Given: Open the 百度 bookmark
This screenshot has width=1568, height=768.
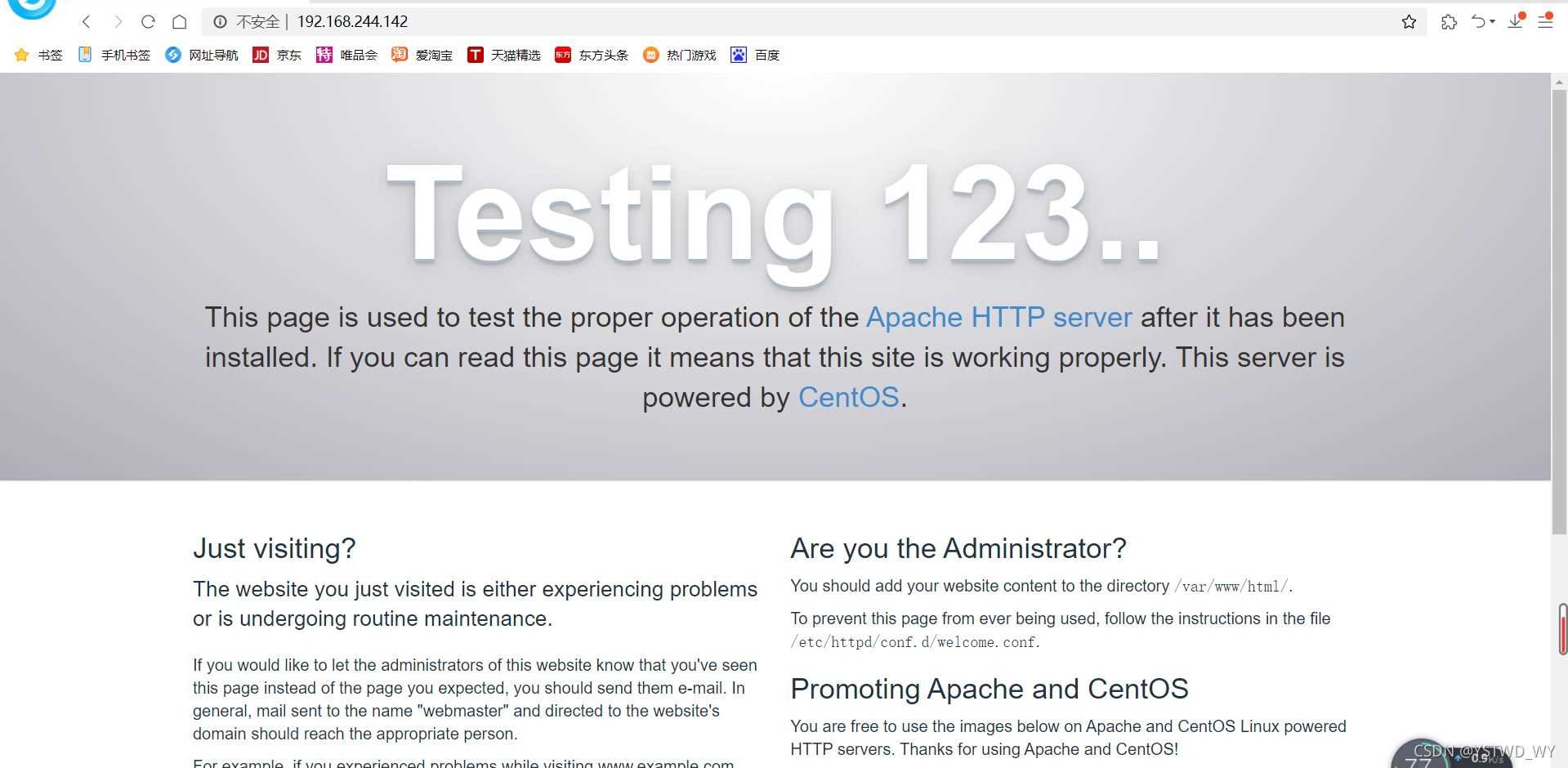Looking at the screenshot, I should point(755,55).
